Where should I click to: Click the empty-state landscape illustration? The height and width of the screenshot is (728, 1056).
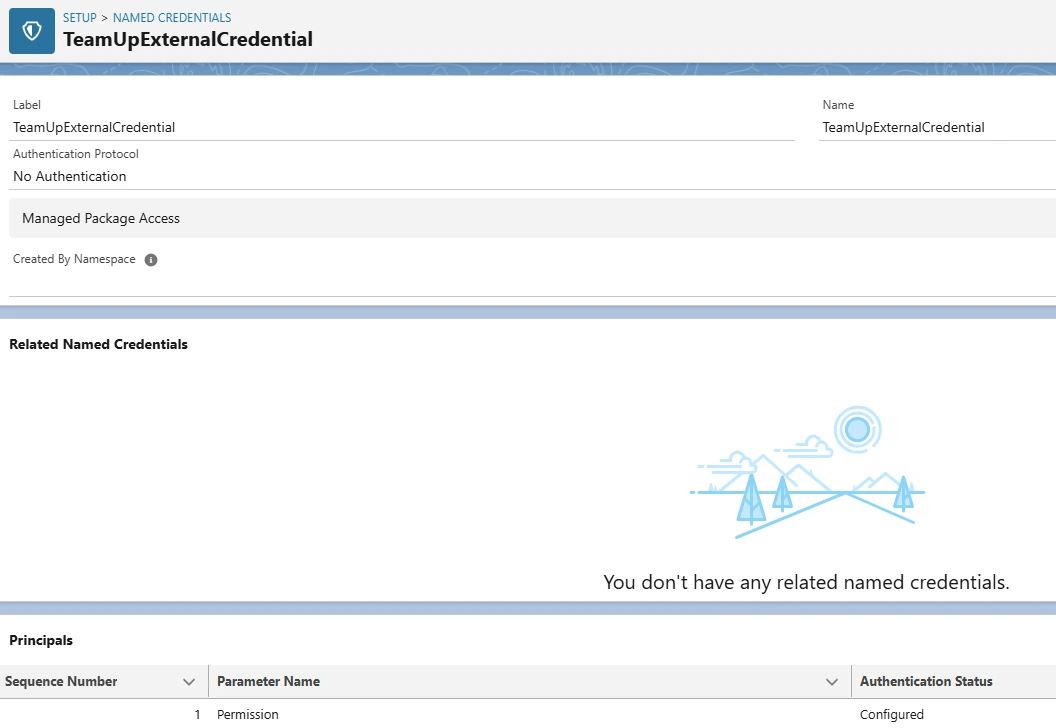806,473
